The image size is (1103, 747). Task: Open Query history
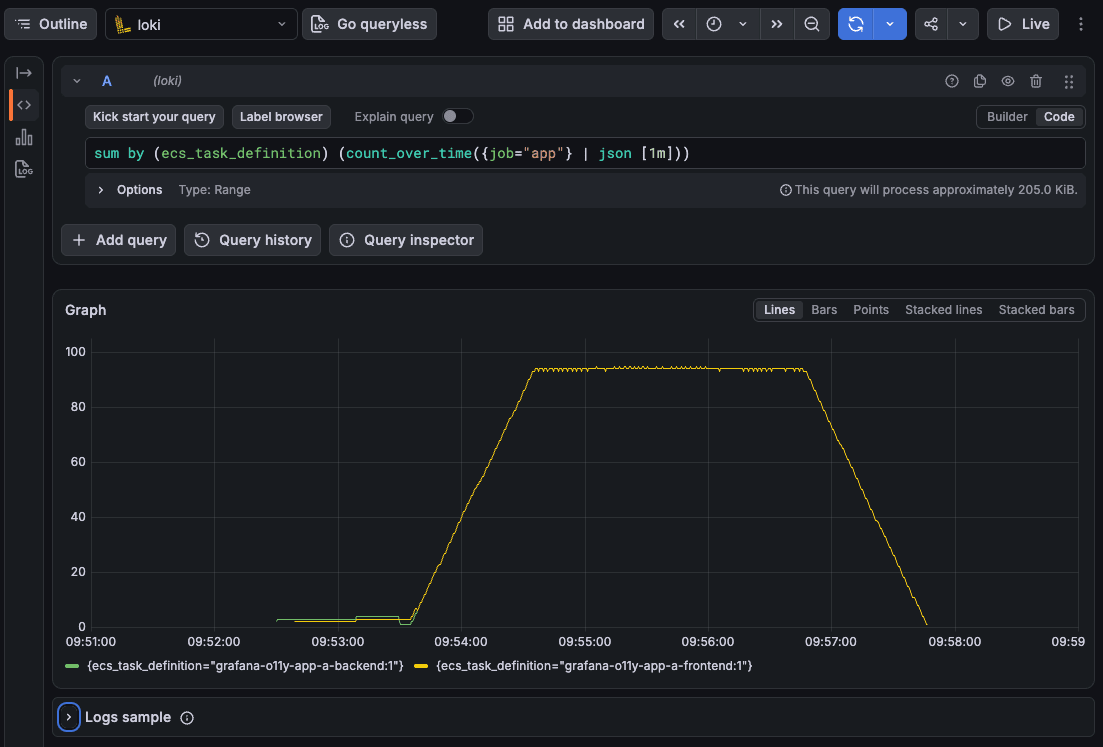pos(253,240)
